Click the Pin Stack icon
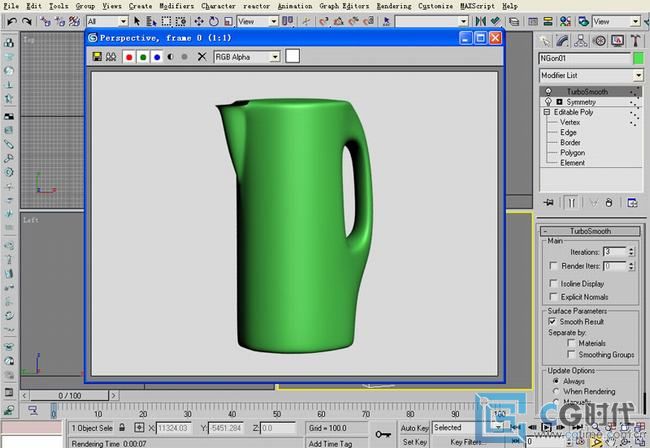Screen dimensions: 650x448 (549, 203)
